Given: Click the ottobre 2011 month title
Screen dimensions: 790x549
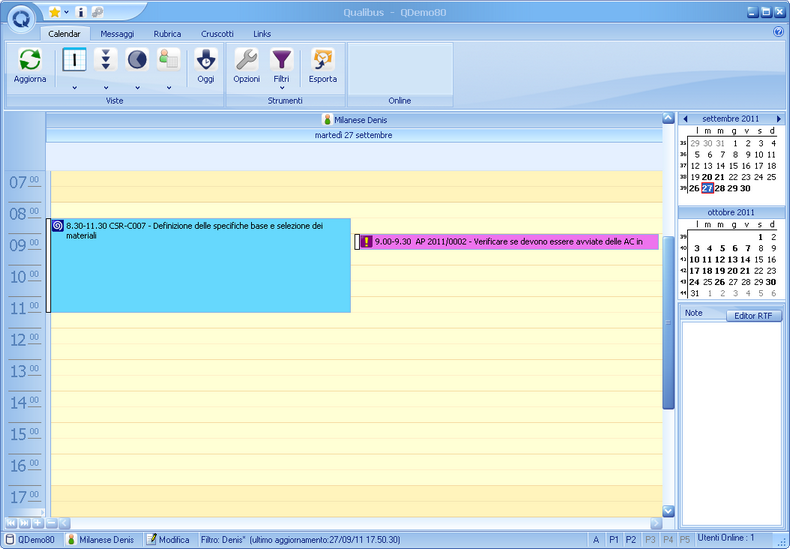Looking at the screenshot, I should 731,212.
